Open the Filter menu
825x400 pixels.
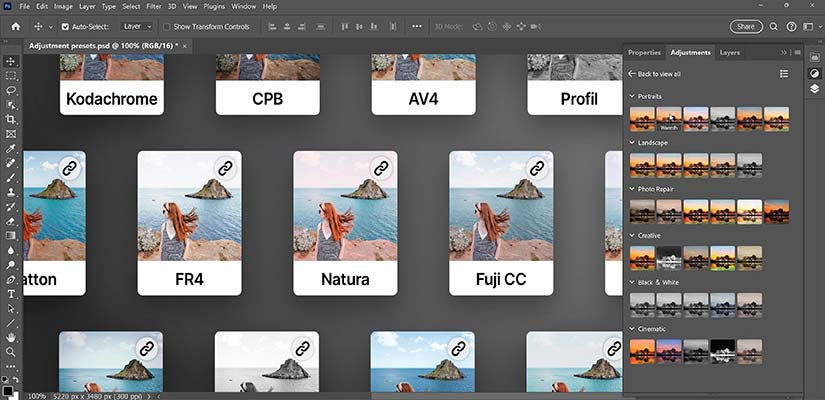[x=154, y=6]
